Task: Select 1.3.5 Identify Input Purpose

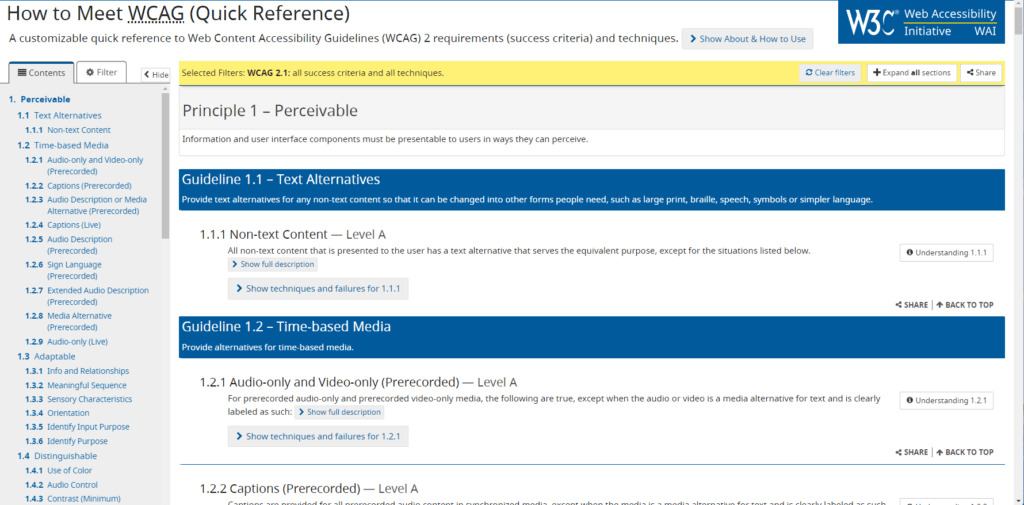Action: click(x=77, y=427)
